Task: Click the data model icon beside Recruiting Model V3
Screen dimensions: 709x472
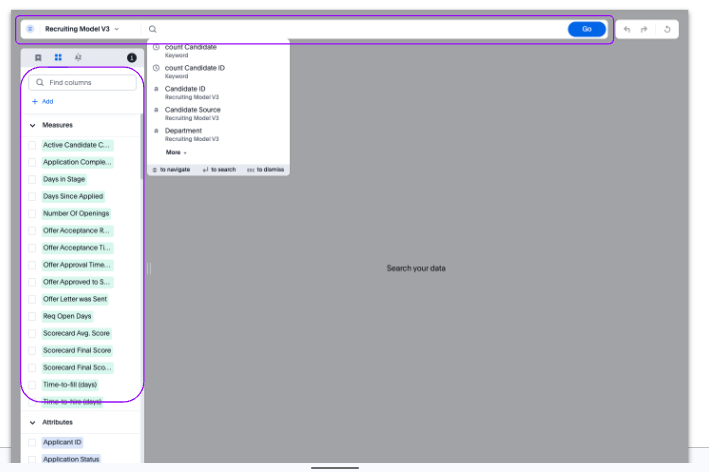Action: [30, 29]
